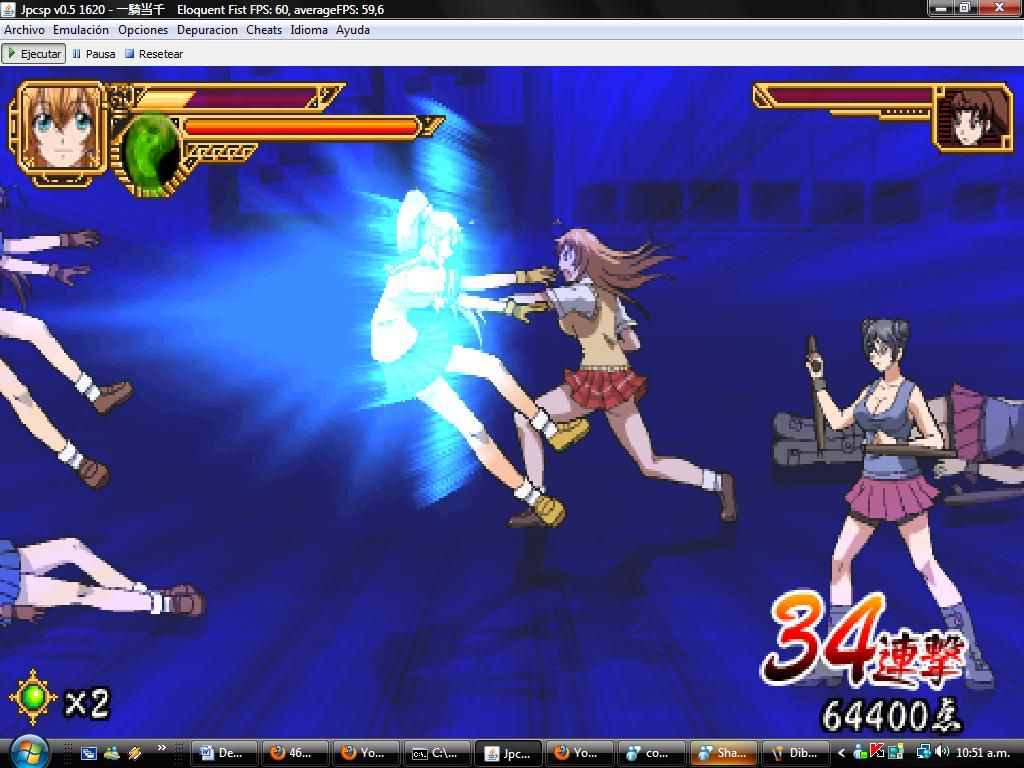Click the enemy portrait in game HUD
This screenshot has width=1024, height=768.
(972, 118)
